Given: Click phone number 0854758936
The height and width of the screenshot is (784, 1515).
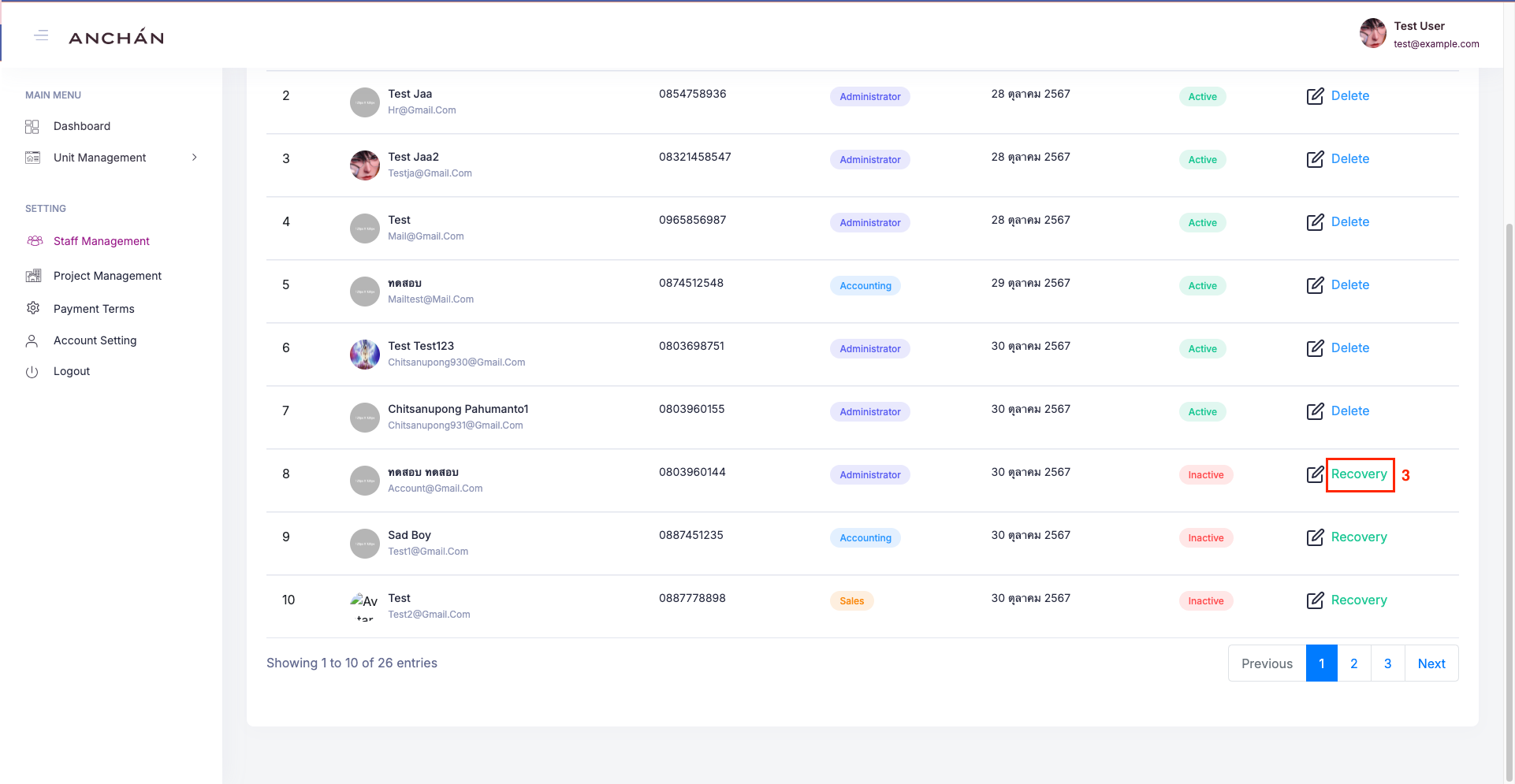Looking at the screenshot, I should [693, 94].
